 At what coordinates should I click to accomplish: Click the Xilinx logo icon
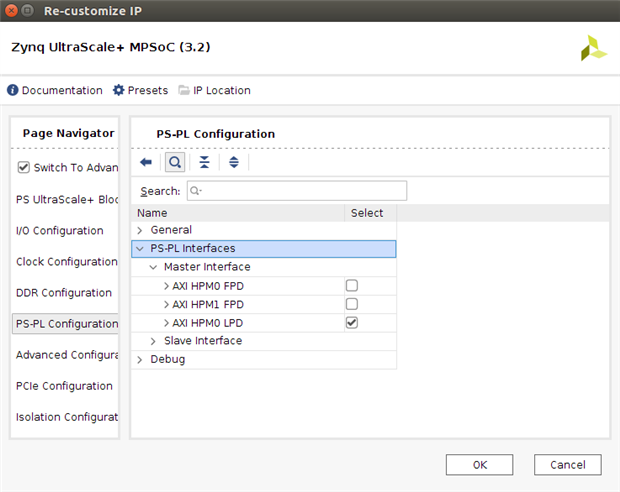593,49
